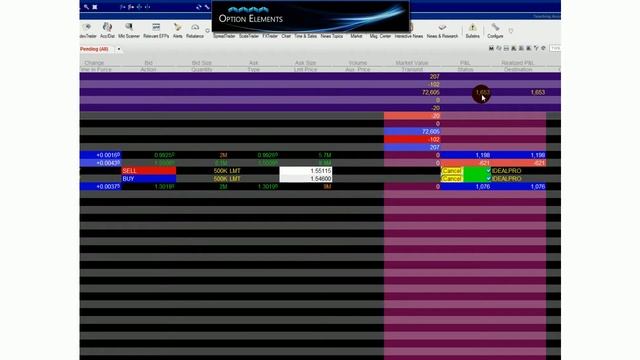This screenshot has height=360, width=640.
Task: Open the Msg. Center
Action: coord(380,36)
